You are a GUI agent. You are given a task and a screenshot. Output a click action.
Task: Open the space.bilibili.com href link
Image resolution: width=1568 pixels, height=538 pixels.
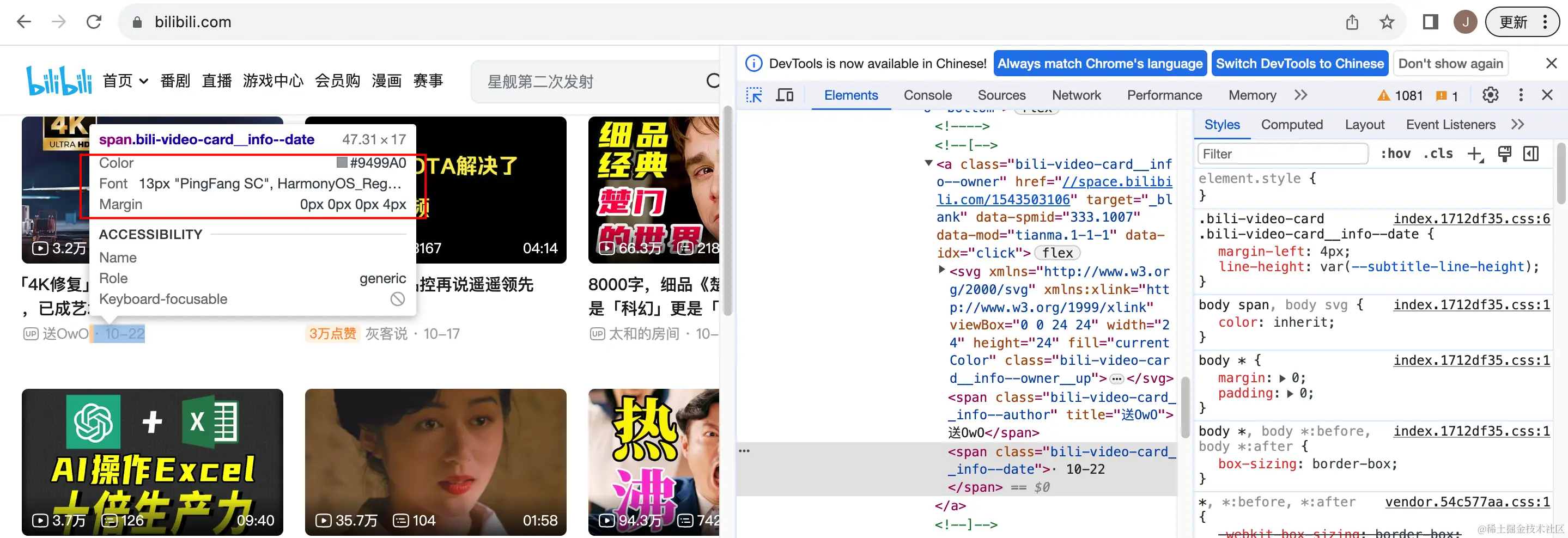pyautogui.click(x=1054, y=191)
